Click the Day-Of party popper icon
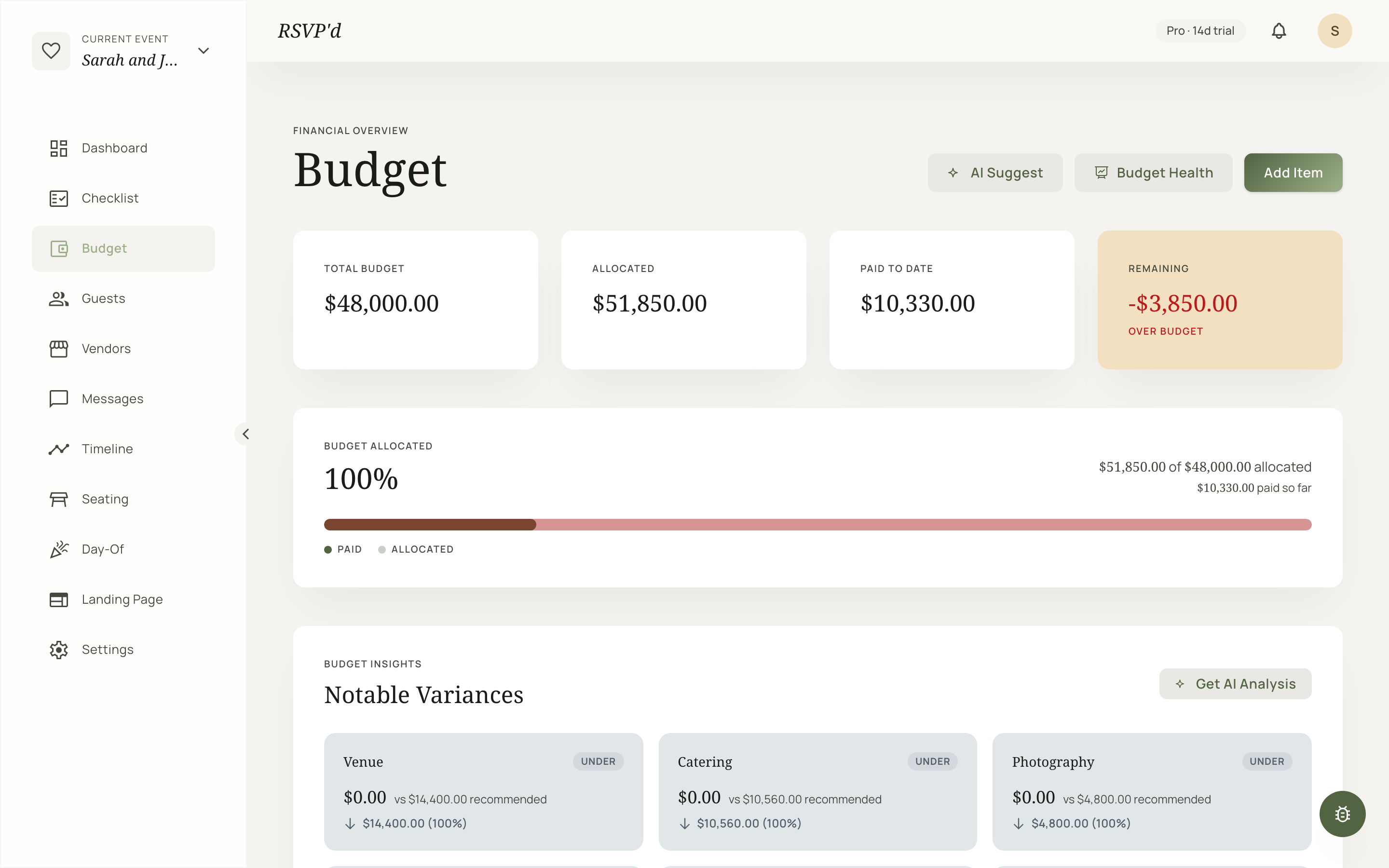Viewport: 1389px width, 868px height. click(58, 549)
